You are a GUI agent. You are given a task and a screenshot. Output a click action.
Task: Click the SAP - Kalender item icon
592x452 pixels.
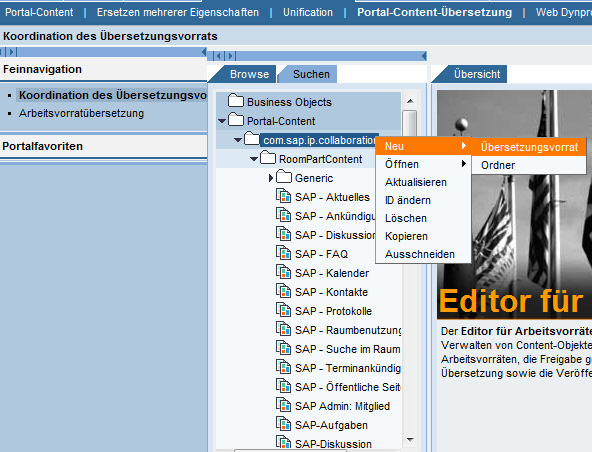284,272
